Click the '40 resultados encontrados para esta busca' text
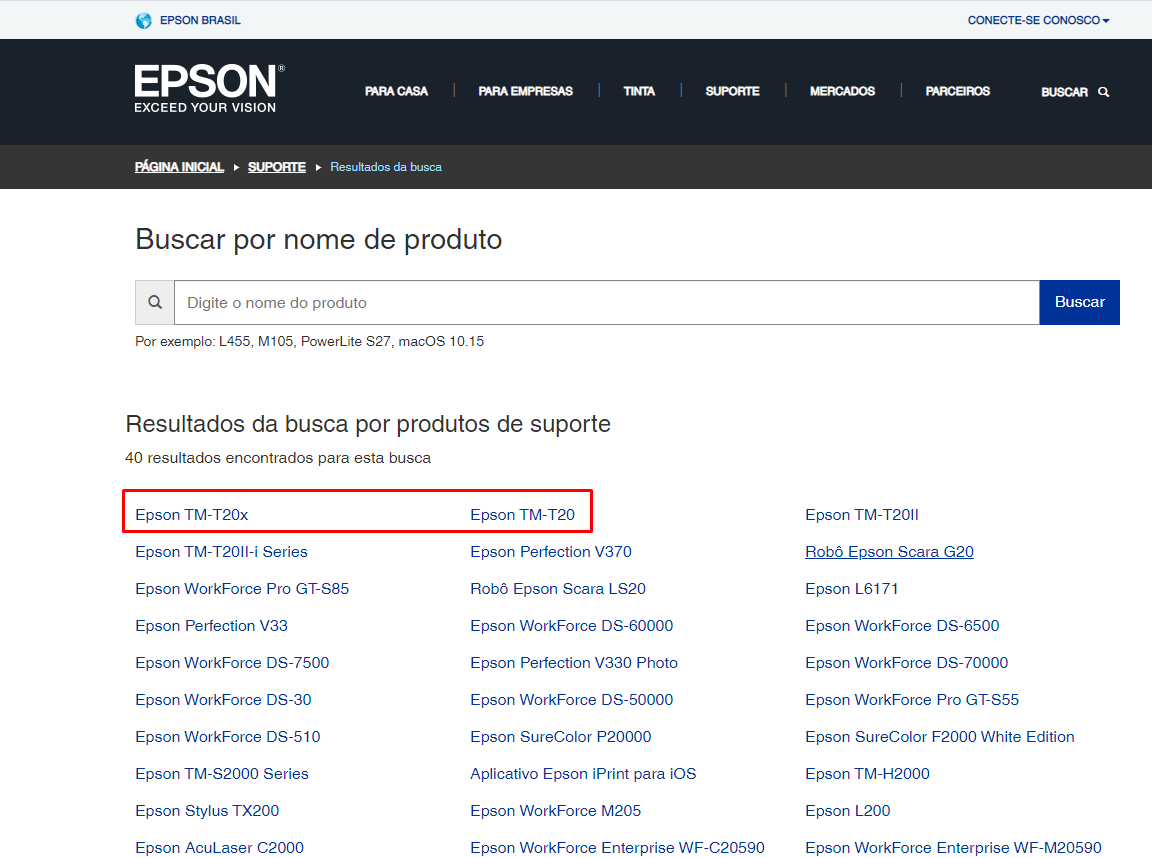 pos(278,458)
